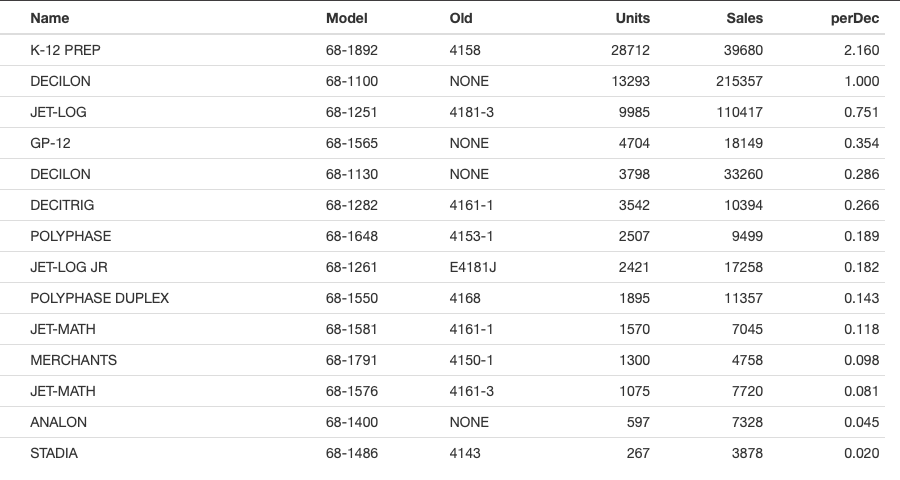Select the MERCHANTS name cell
This screenshot has height=480, width=900.
pyautogui.click(x=73, y=360)
